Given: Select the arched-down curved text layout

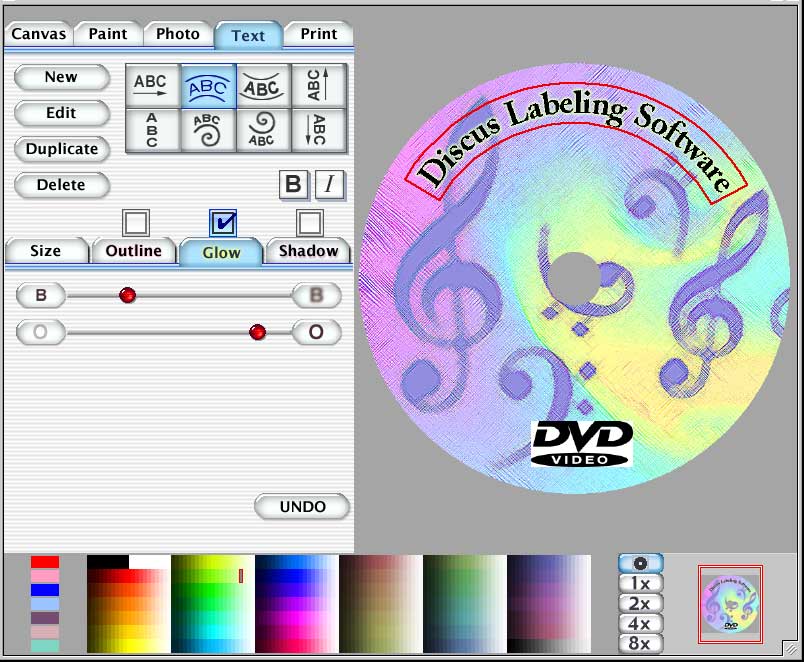Looking at the screenshot, I should point(264,86).
